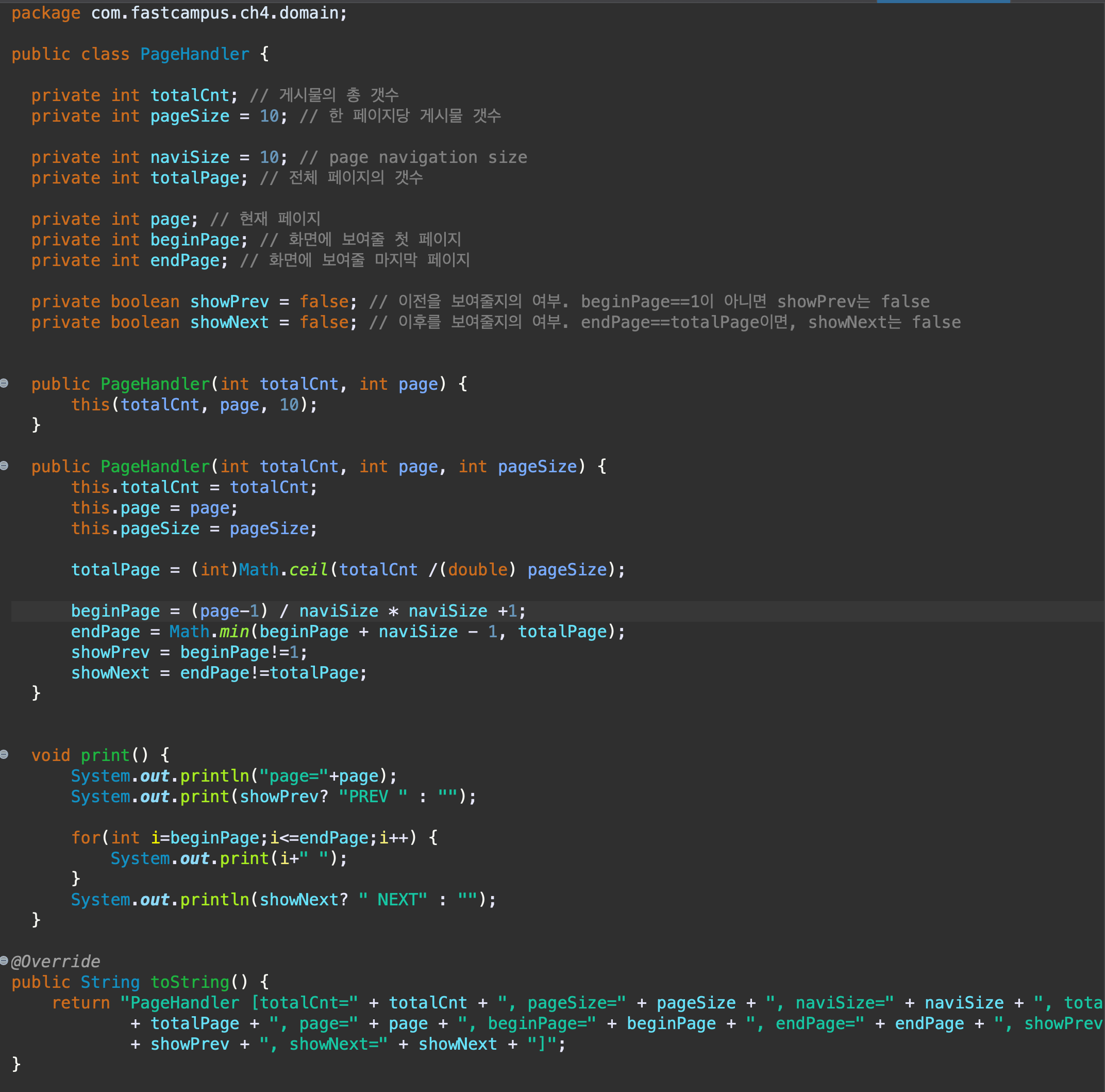
Task: Click the endPage field declaration
Action: 185,260
